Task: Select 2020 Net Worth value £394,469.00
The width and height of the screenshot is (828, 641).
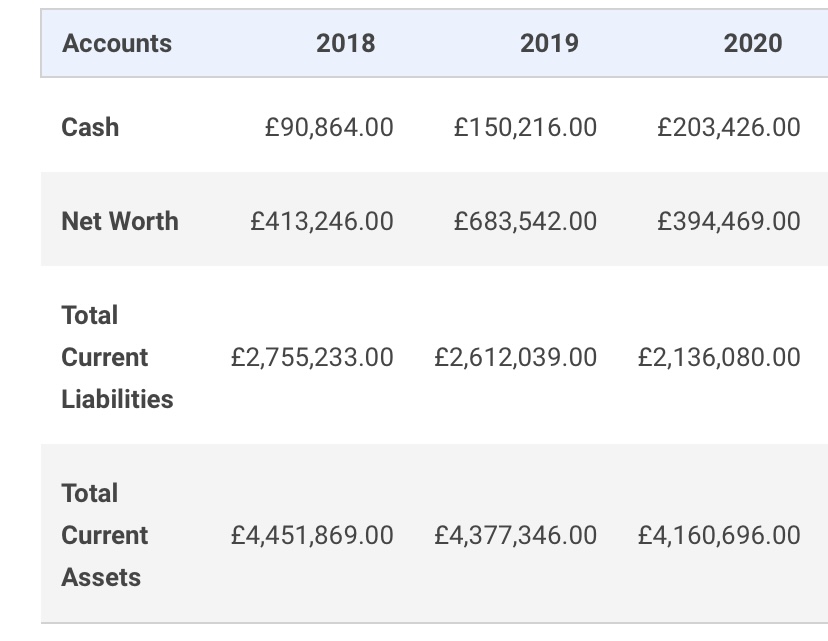Action: (x=729, y=221)
